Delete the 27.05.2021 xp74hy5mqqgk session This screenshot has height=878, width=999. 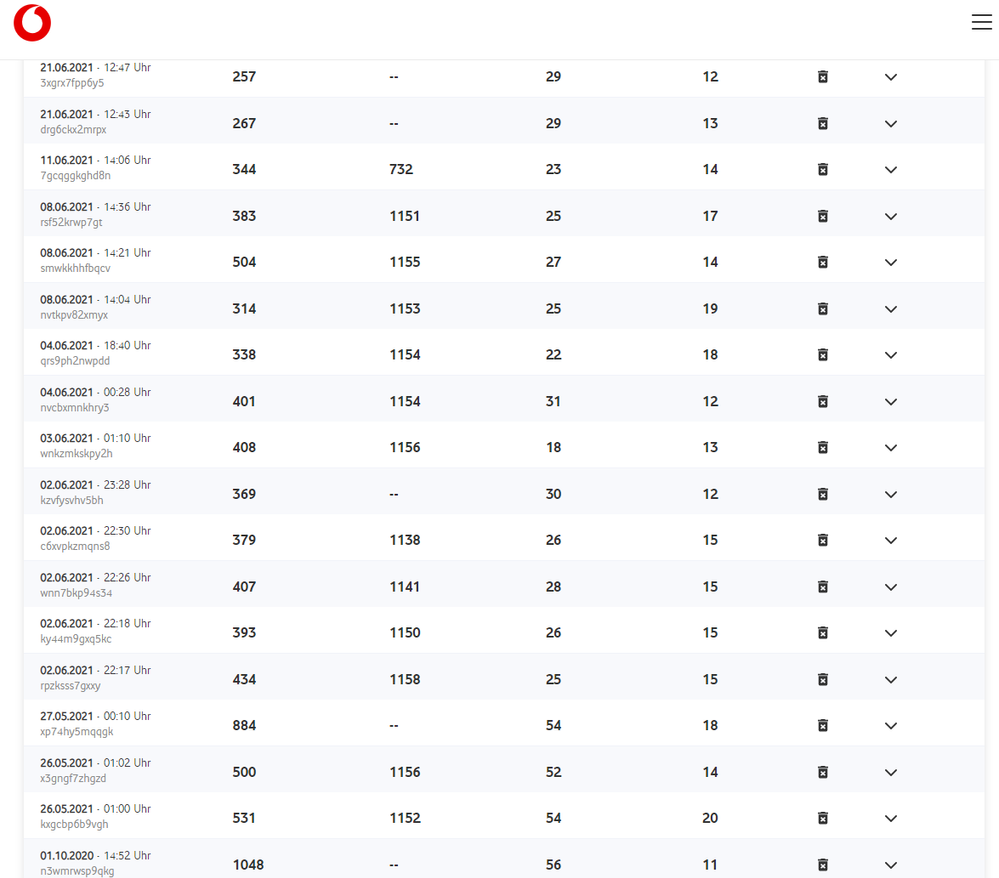coord(822,725)
